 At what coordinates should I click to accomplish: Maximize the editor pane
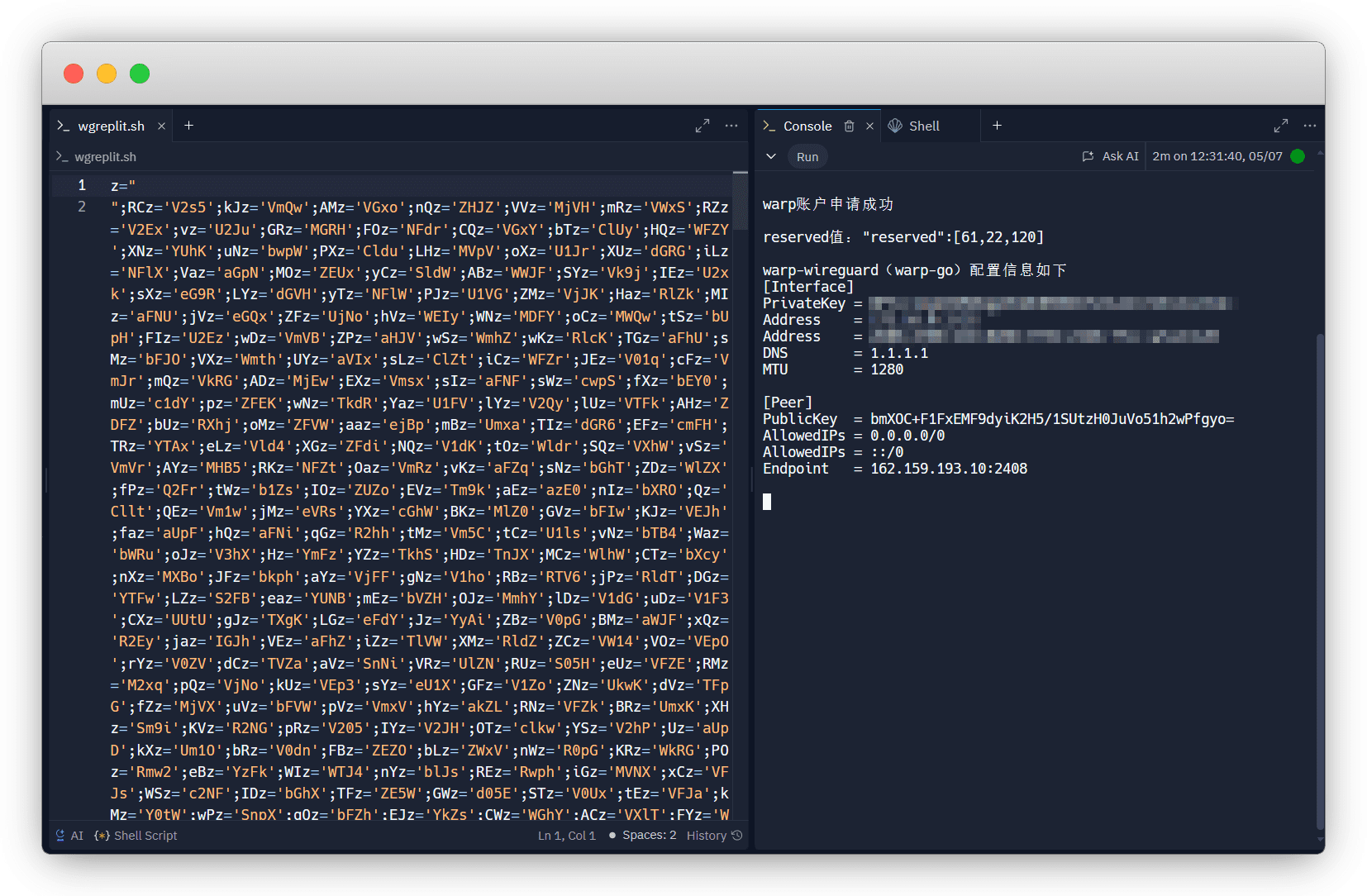[703, 126]
